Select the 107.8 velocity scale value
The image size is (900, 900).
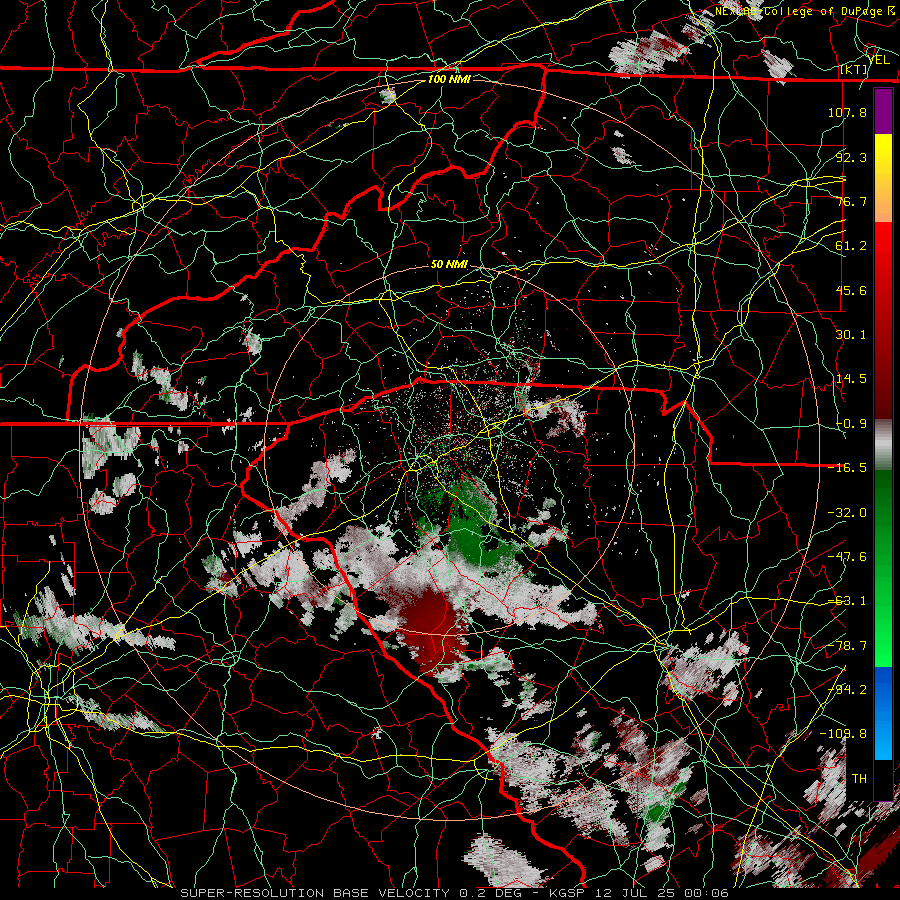[x=847, y=112]
